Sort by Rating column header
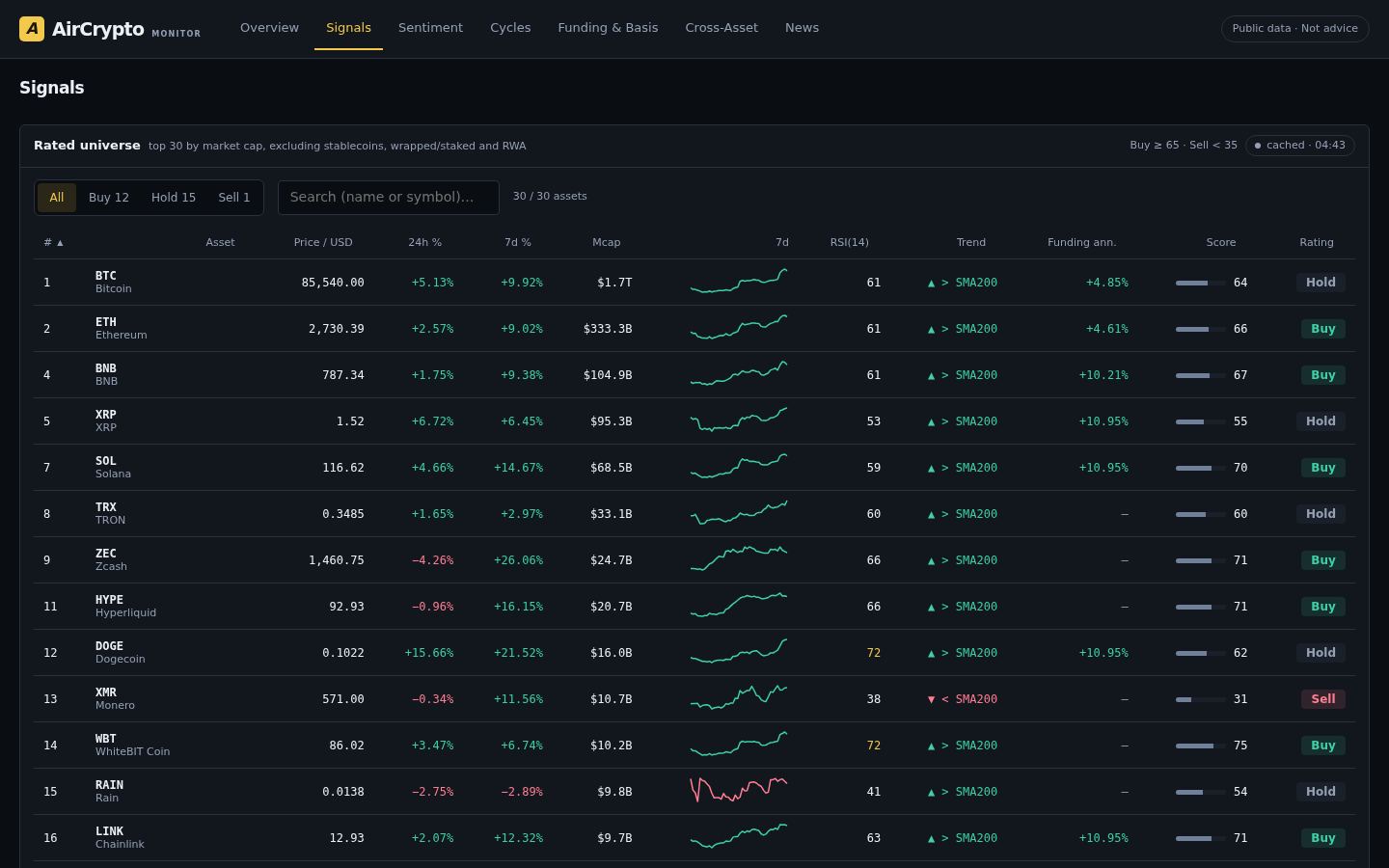The height and width of the screenshot is (868, 1389). (x=1317, y=242)
